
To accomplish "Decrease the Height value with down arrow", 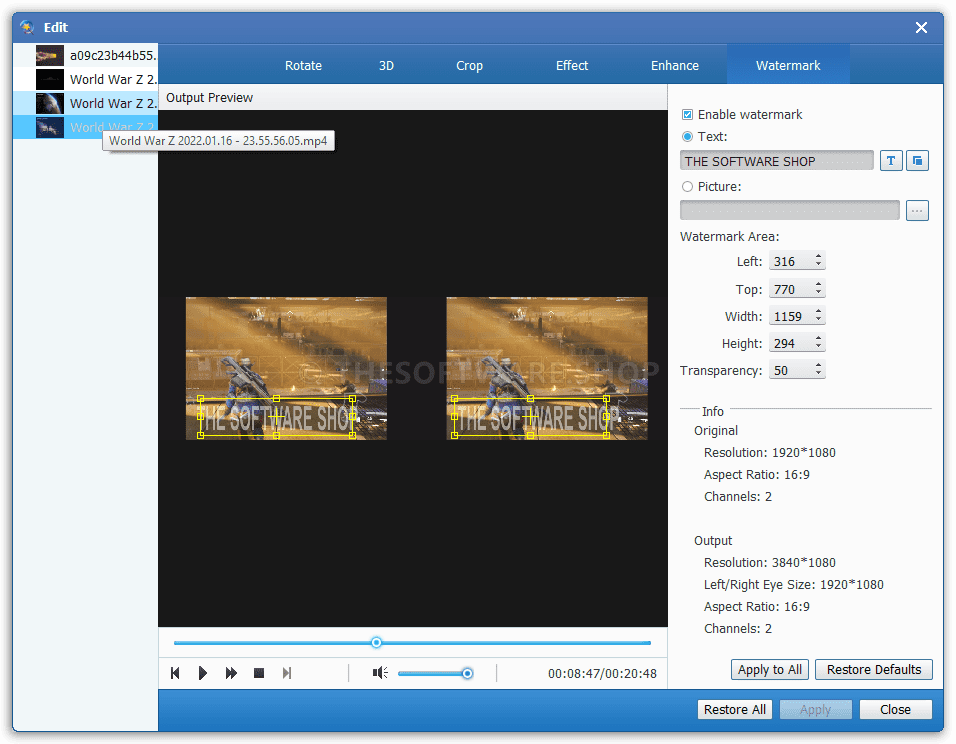I will [818, 347].
